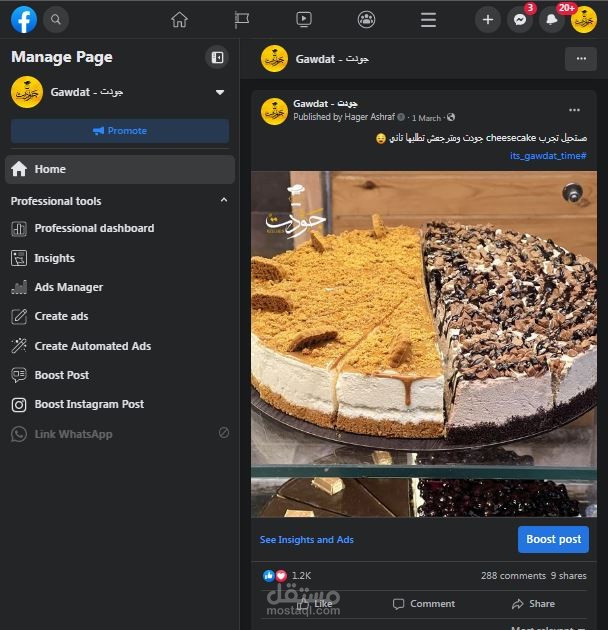The height and width of the screenshot is (630, 608).
Task: Open Create ads
Action: [61, 316]
